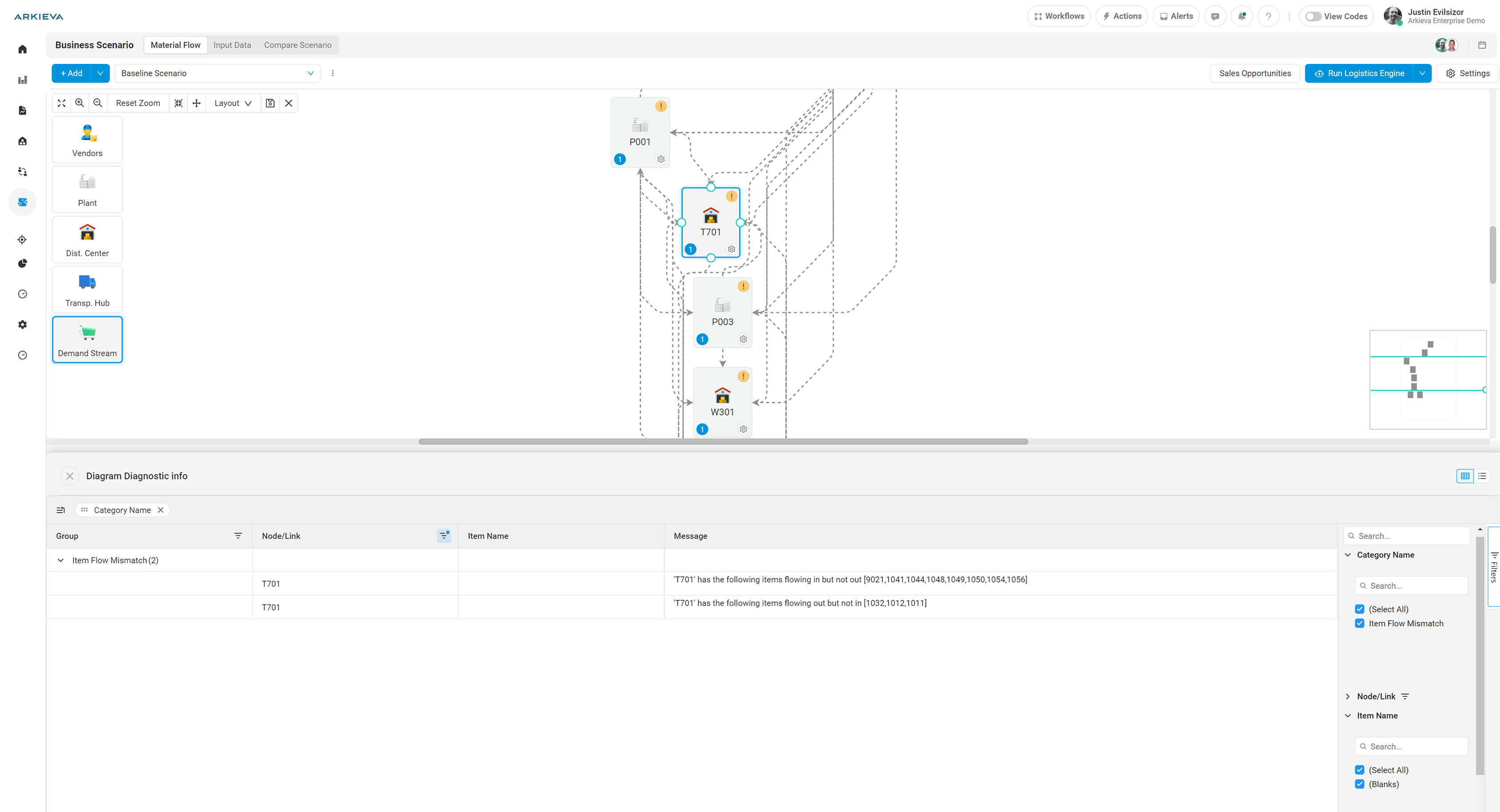The width and height of the screenshot is (1500, 812).
Task: Open the Layout dropdown menu
Action: 232,103
